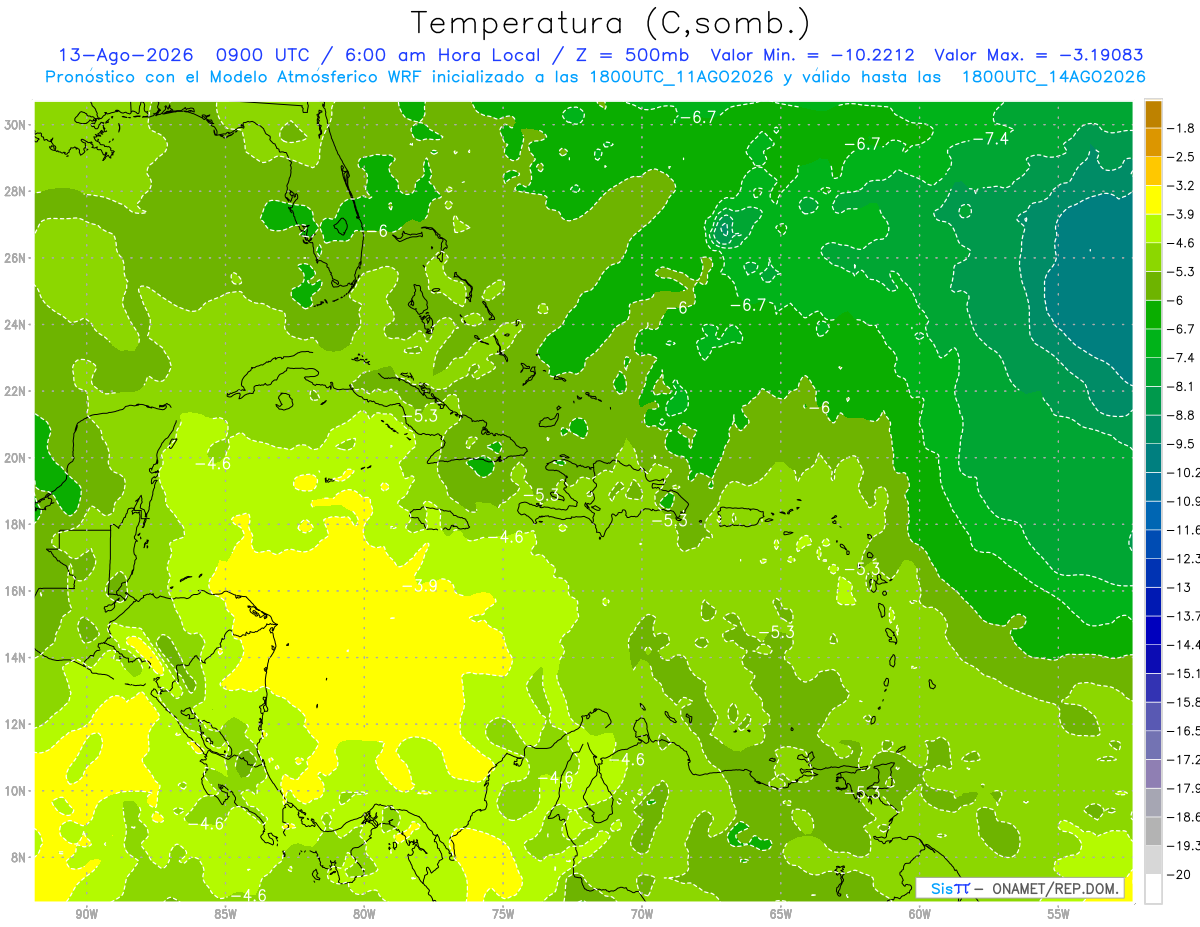Click the -13 value on the color legend

[x=1179, y=587]
